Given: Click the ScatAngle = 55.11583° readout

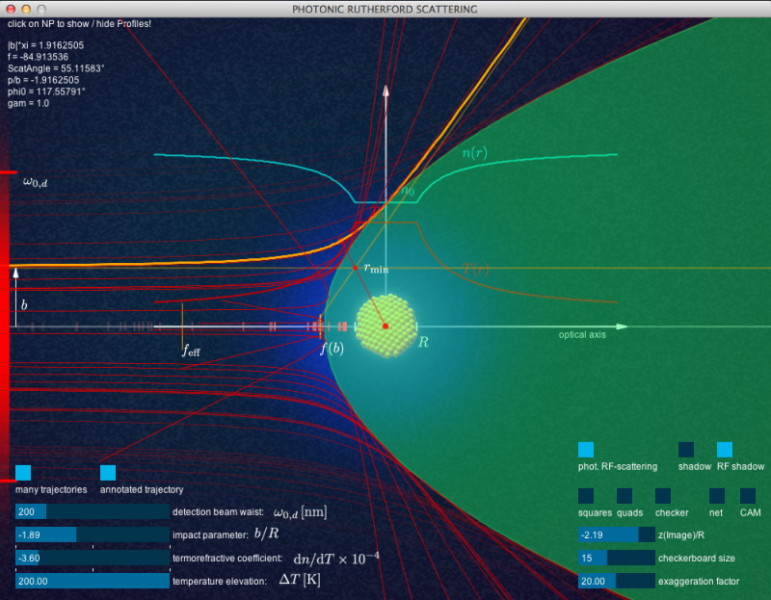Looking at the screenshot, I should click(x=56, y=68).
